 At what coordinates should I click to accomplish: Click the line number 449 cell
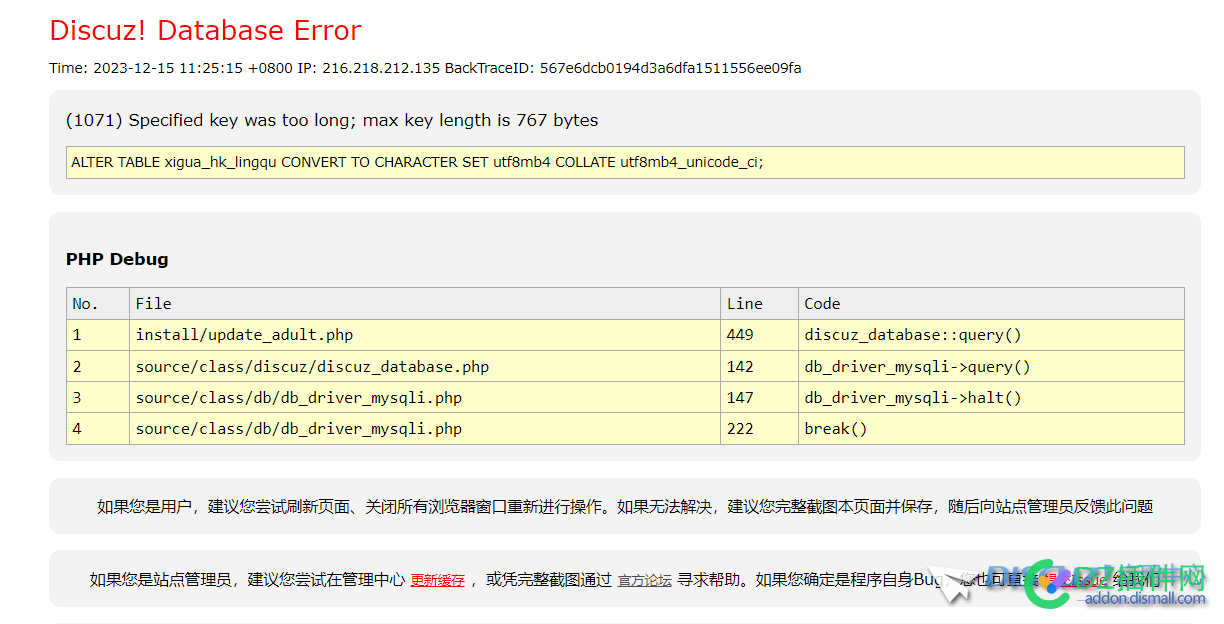click(x=759, y=335)
